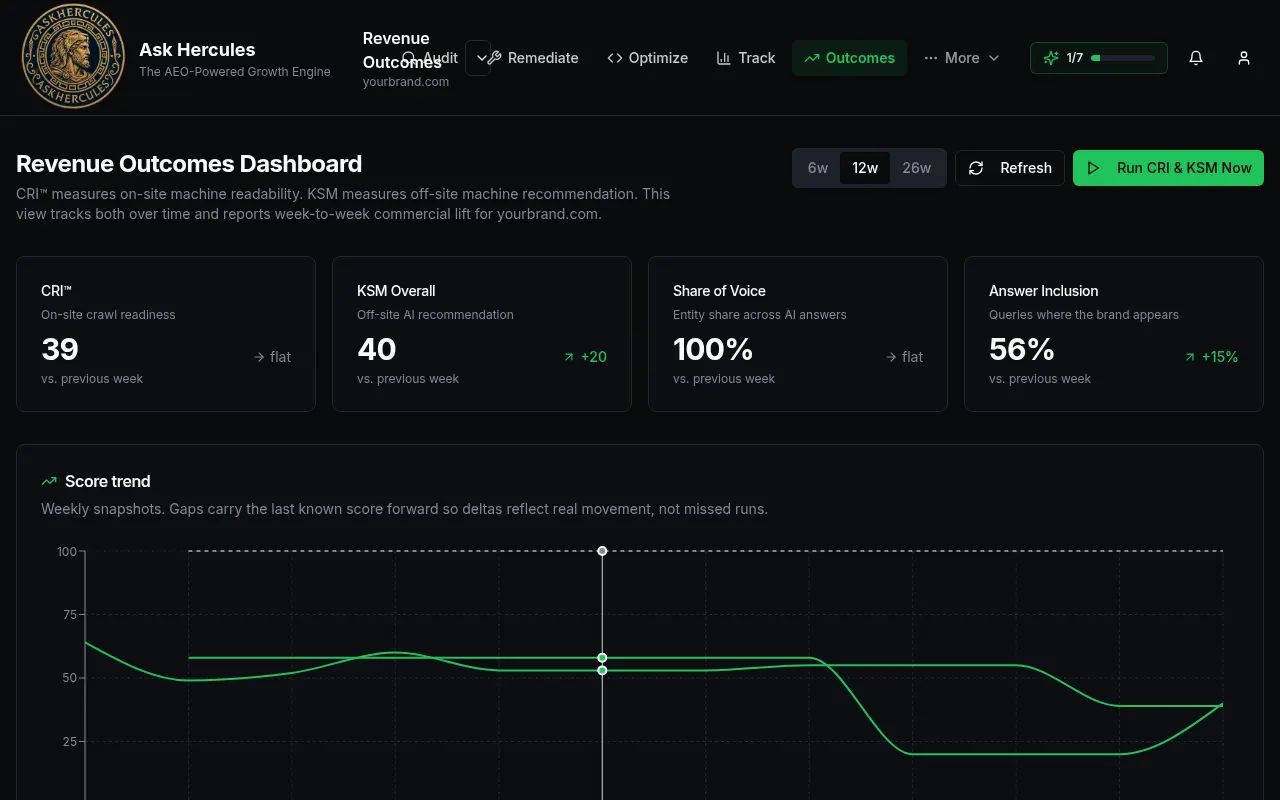Click the sparkle icon in the 1/7 badge
Viewport: 1280px width, 800px height.
click(1051, 58)
